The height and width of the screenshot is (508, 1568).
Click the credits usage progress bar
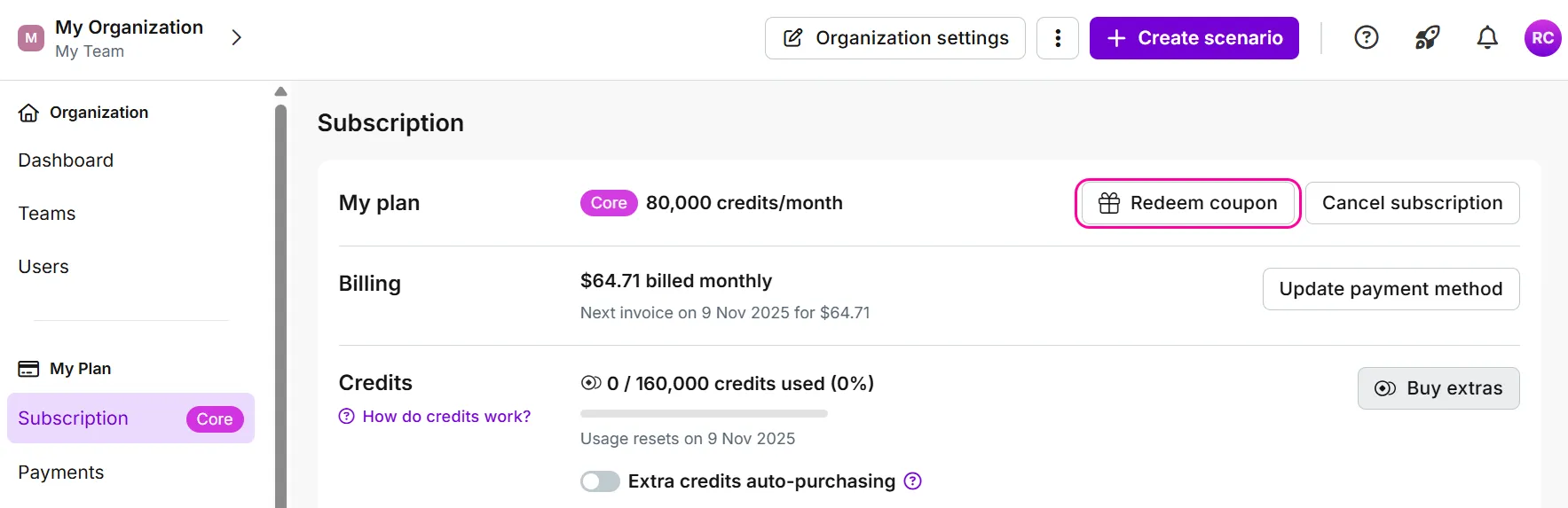pos(704,413)
